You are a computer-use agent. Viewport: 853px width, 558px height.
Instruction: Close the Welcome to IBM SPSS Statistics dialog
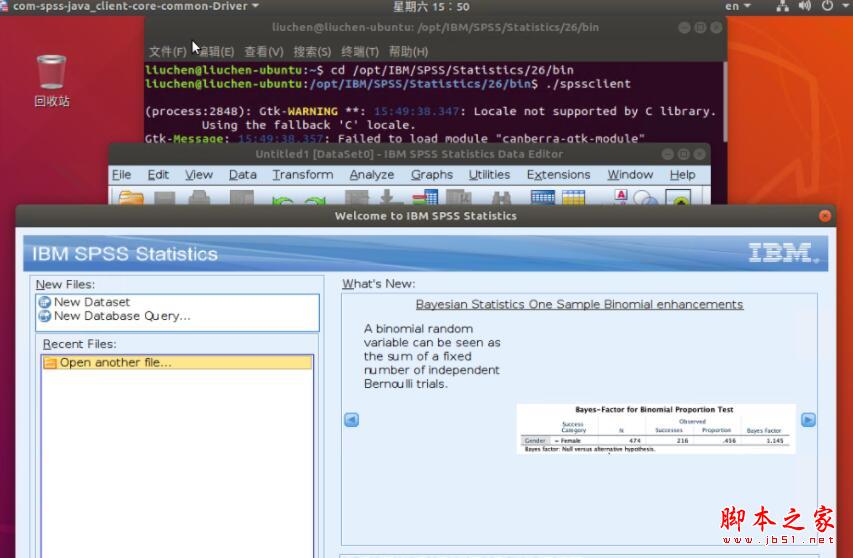pyautogui.click(x=825, y=216)
